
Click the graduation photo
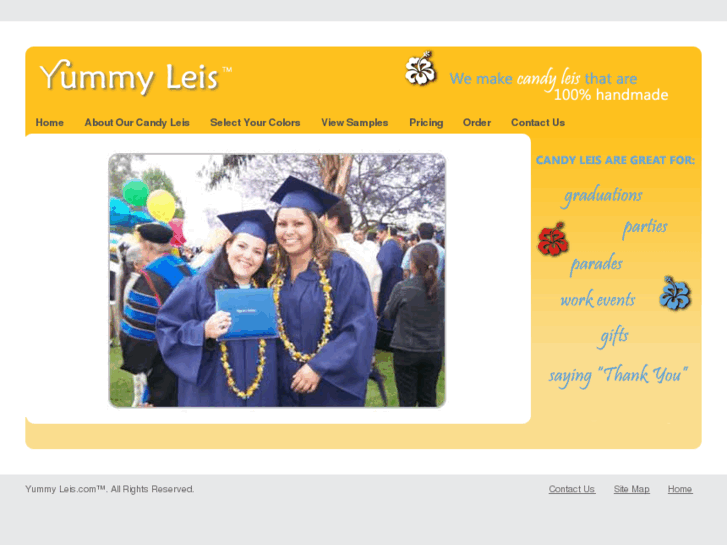[x=277, y=281]
